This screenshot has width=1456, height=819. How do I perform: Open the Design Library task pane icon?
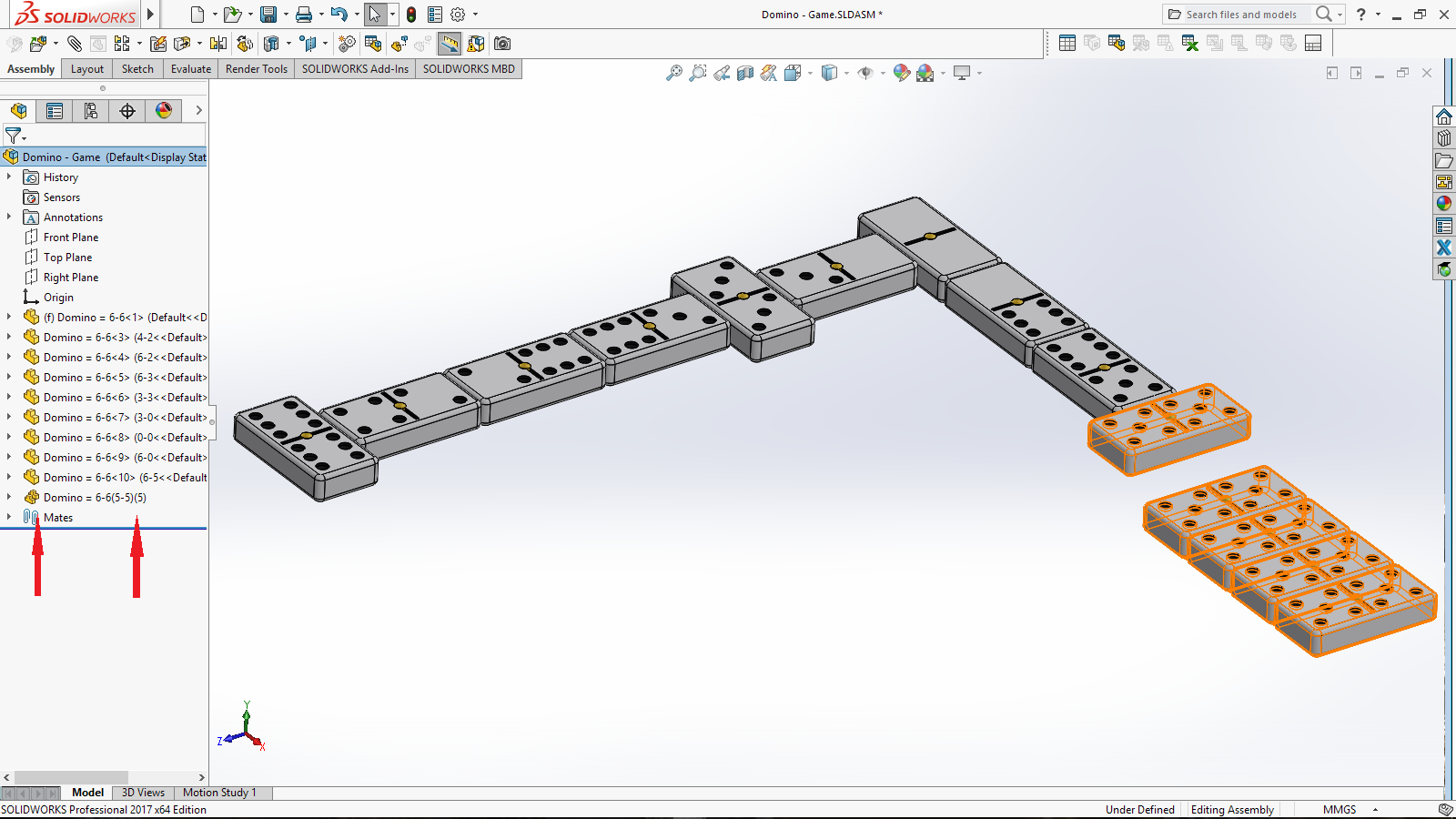pos(1444,138)
